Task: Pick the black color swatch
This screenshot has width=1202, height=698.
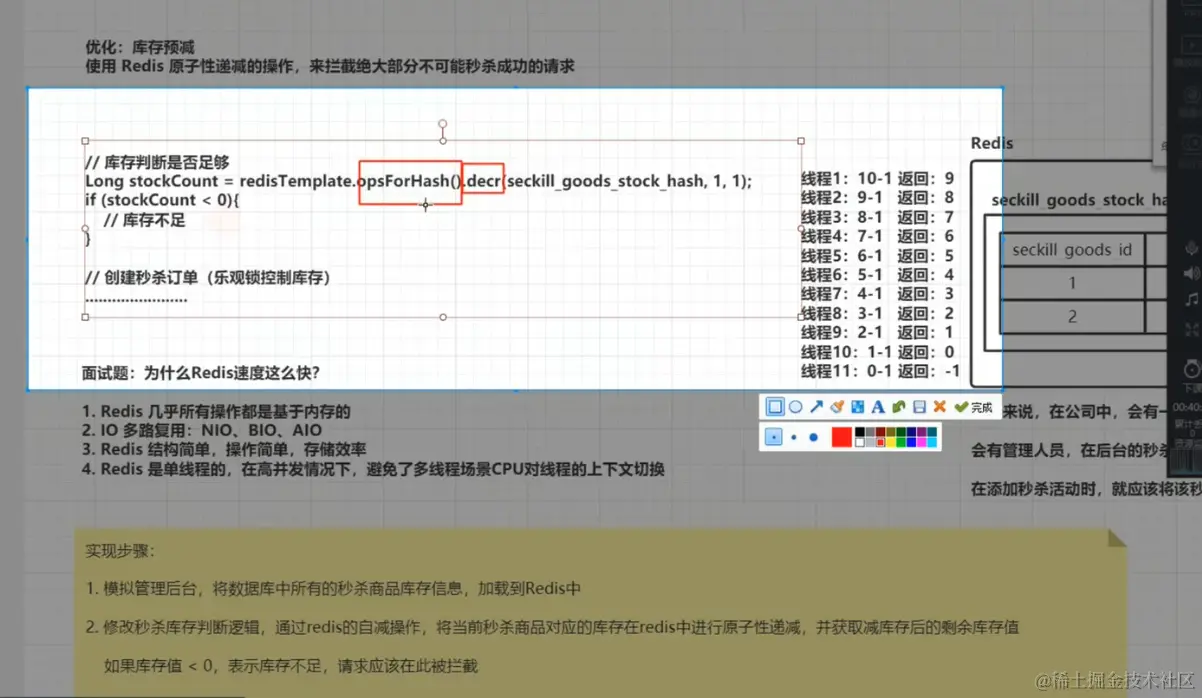Action: pyautogui.click(x=860, y=432)
